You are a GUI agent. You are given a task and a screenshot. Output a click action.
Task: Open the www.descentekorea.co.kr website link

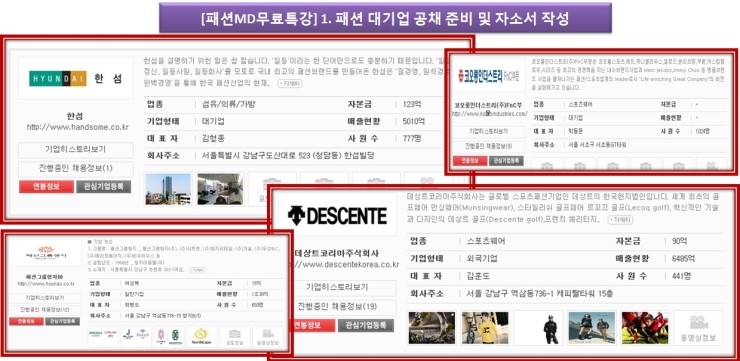[x=345, y=265]
